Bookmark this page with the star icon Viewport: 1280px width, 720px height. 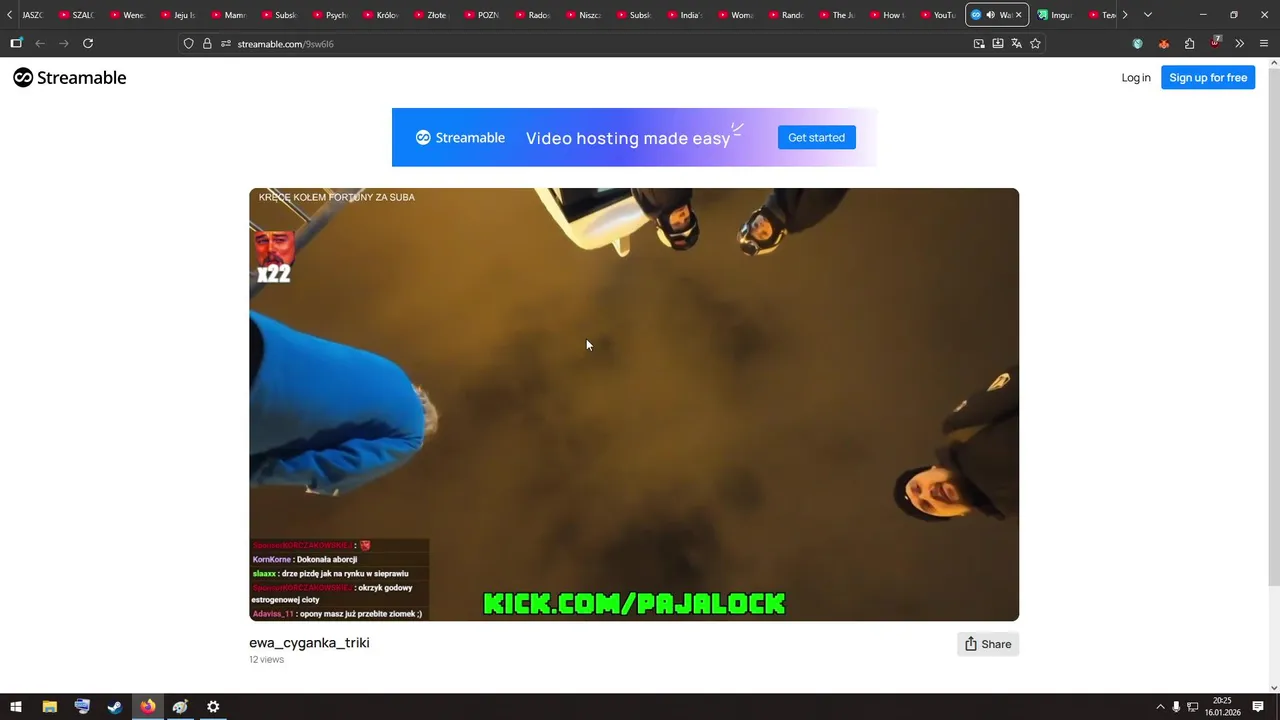click(1035, 44)
